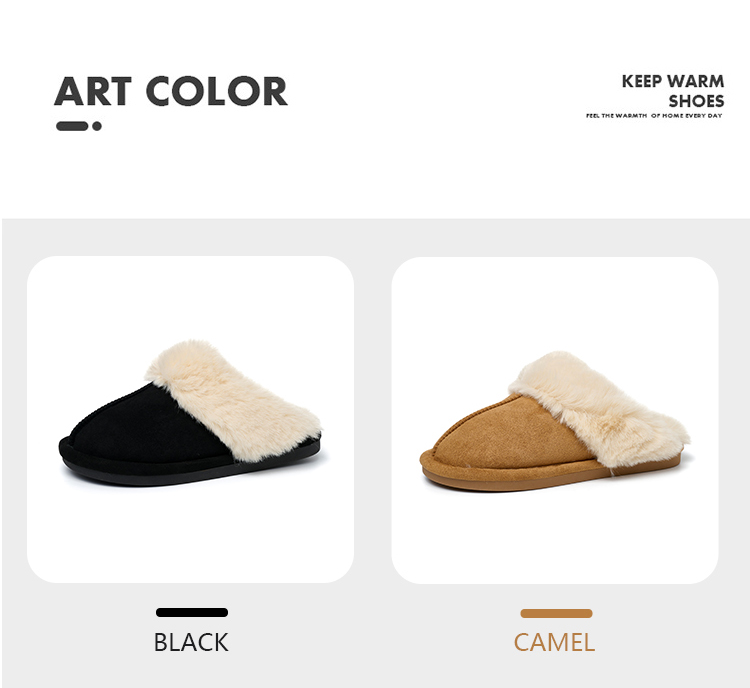750x688 pixels.
Task: Click the camel slipper's rubber sole
Action: (550, 478)
